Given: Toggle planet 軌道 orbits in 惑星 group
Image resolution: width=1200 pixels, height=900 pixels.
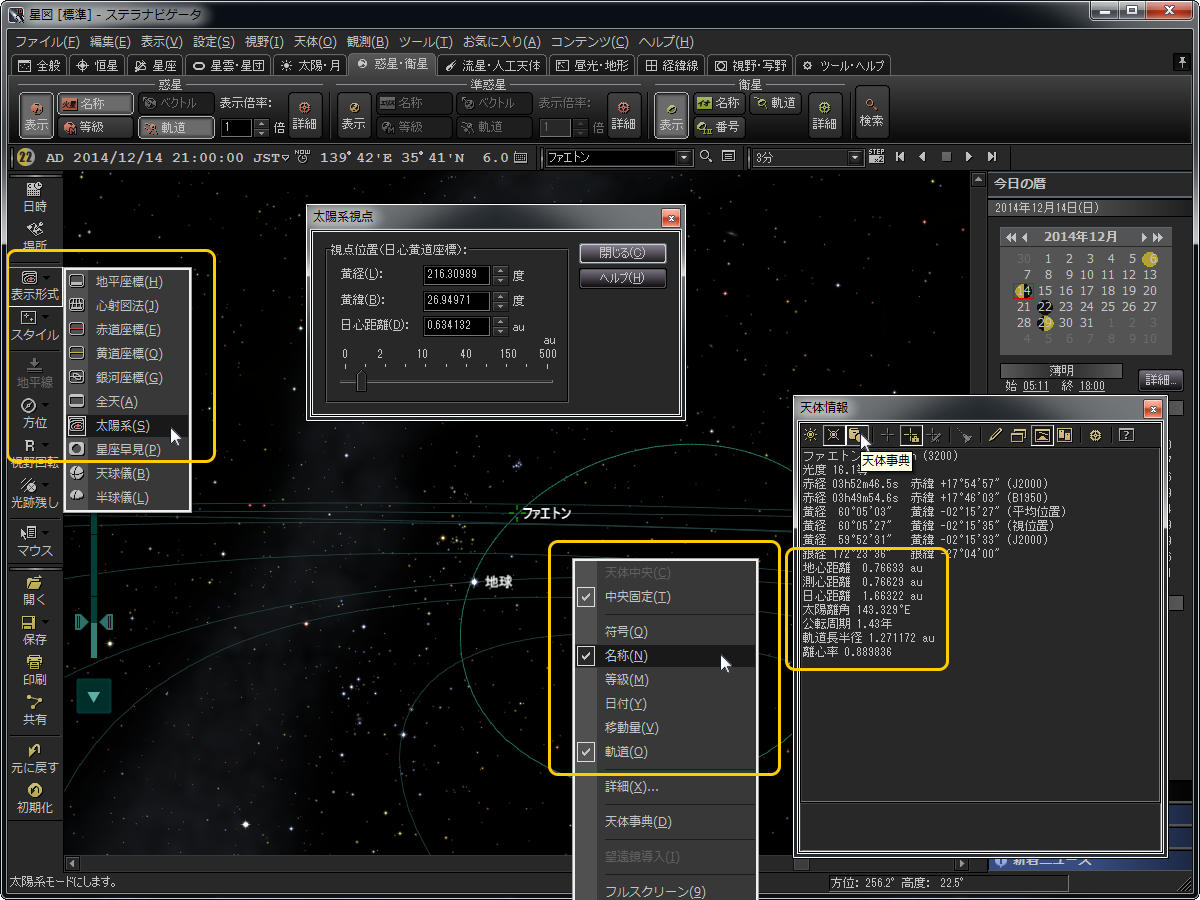Looking at the screenshot, I should point(175,128).
